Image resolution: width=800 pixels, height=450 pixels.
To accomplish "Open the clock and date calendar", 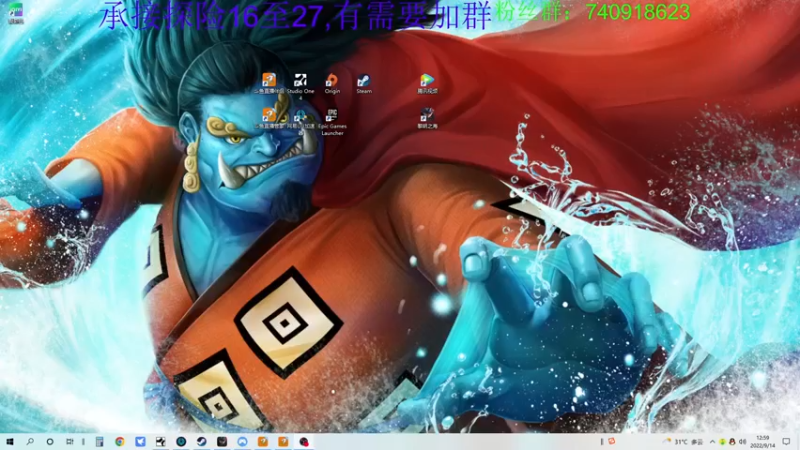I will [x=763, y=441].
